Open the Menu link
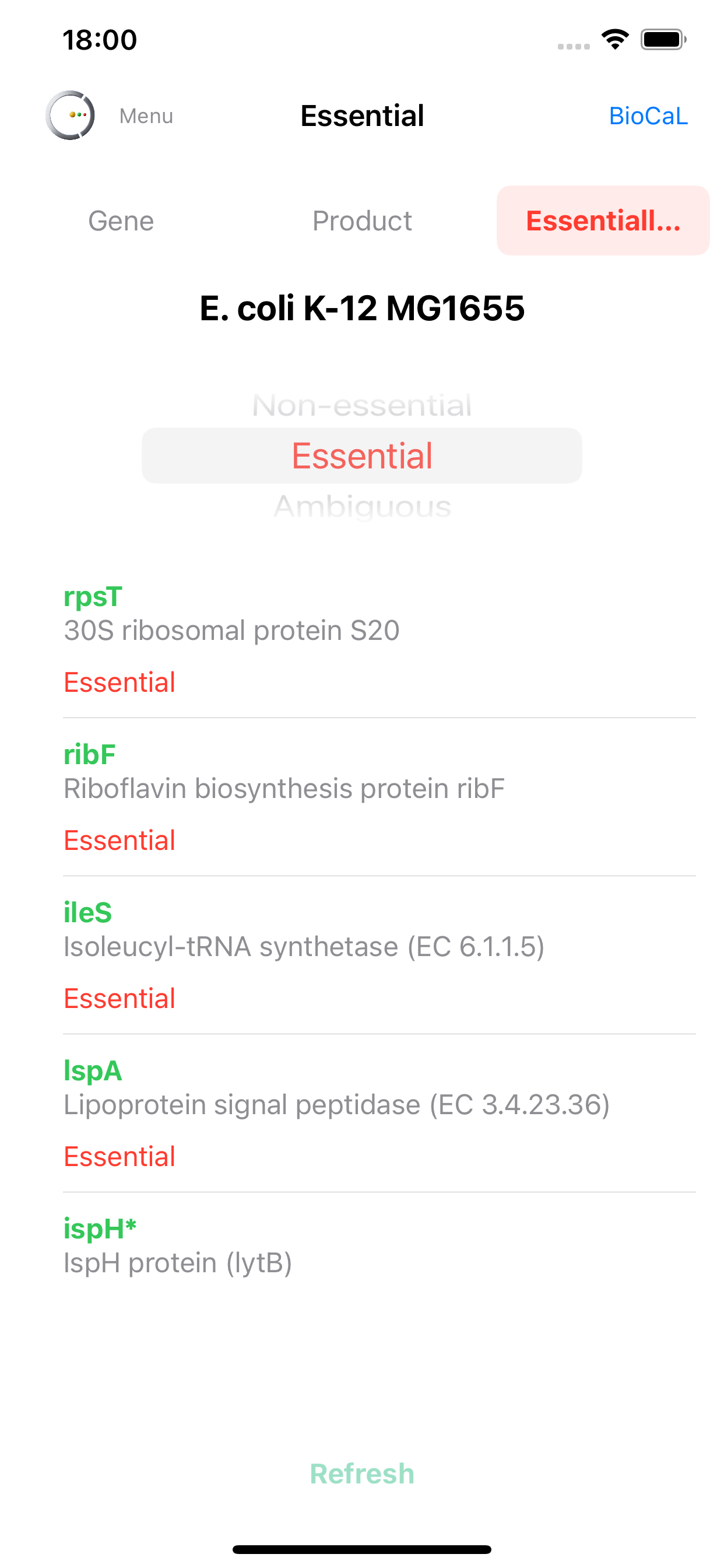This screenshot has width=724, height=1568. point(146,116)
